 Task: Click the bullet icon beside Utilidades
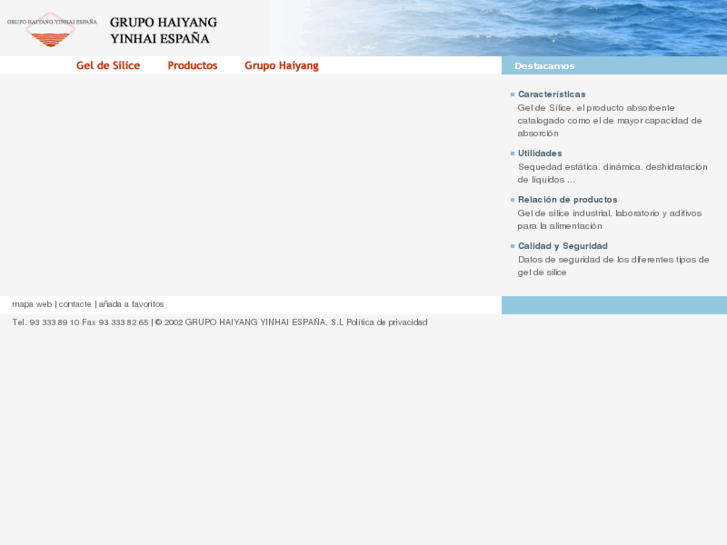[x=512, y=154]
